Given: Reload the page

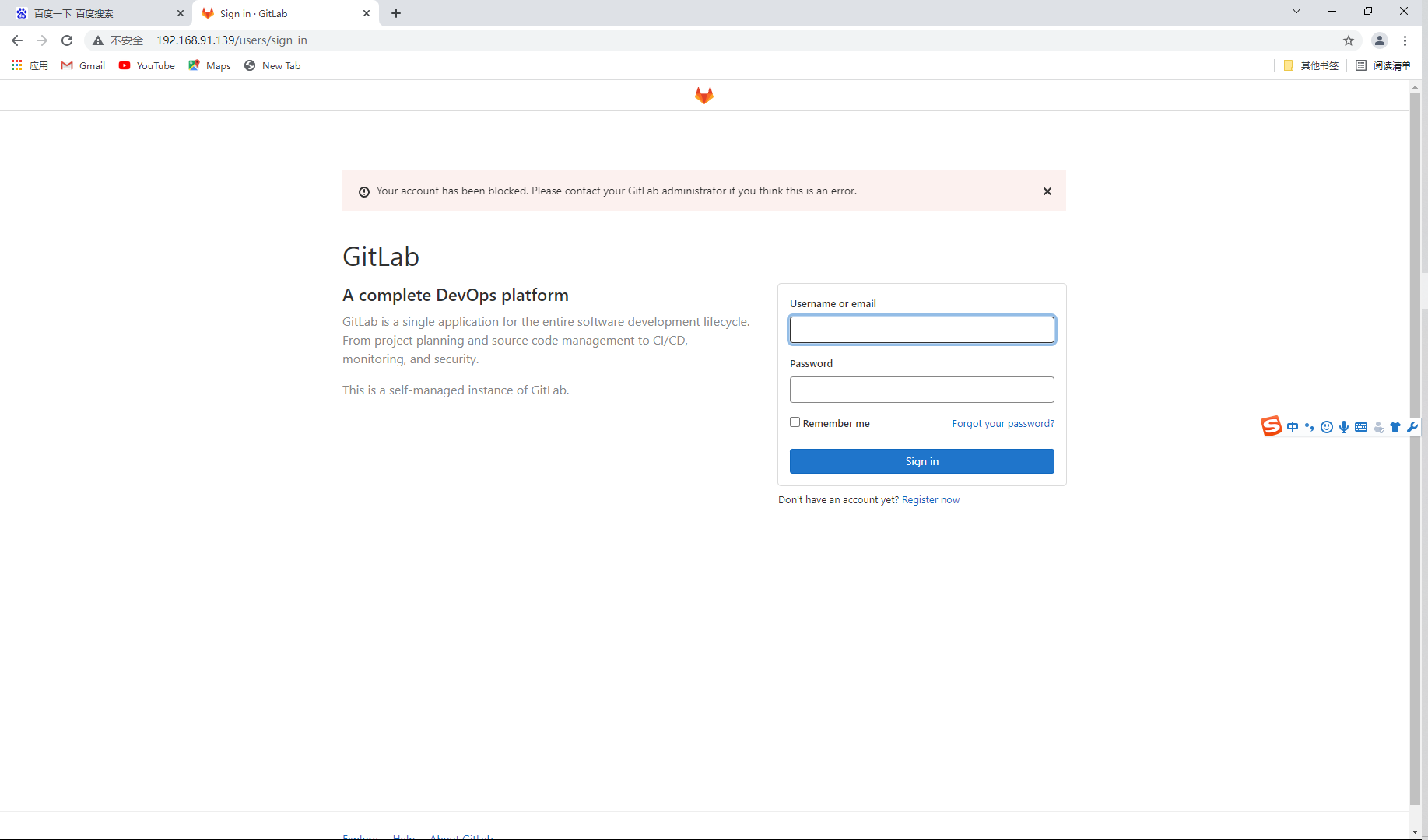Looking at the screenshot, I should pos(67,40).
